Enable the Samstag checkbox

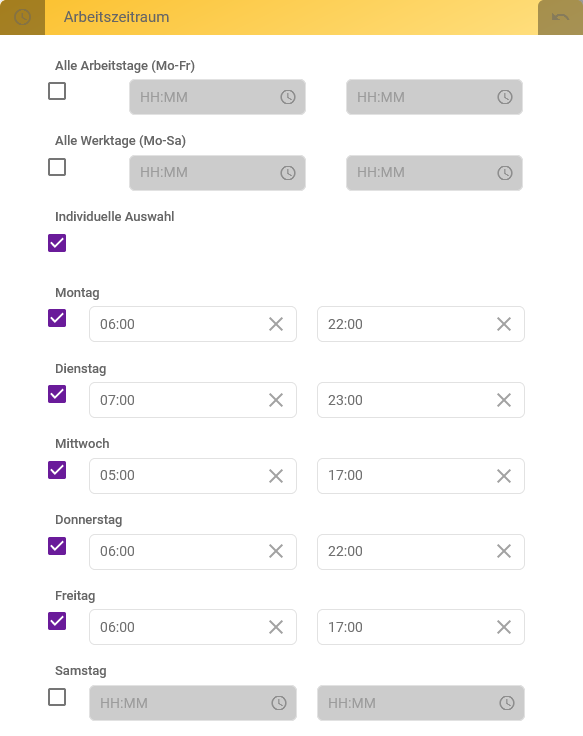tap(57, 698)
